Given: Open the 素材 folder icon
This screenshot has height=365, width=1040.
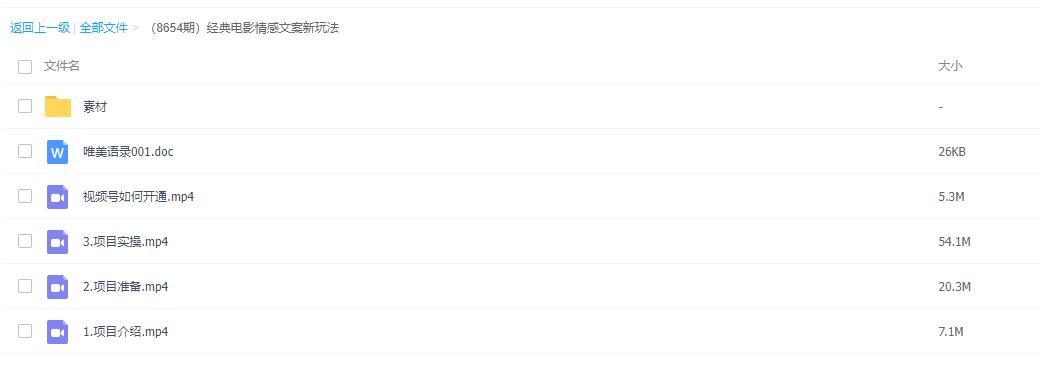Looking at the screenshot, I should click(x=58, y=106).
